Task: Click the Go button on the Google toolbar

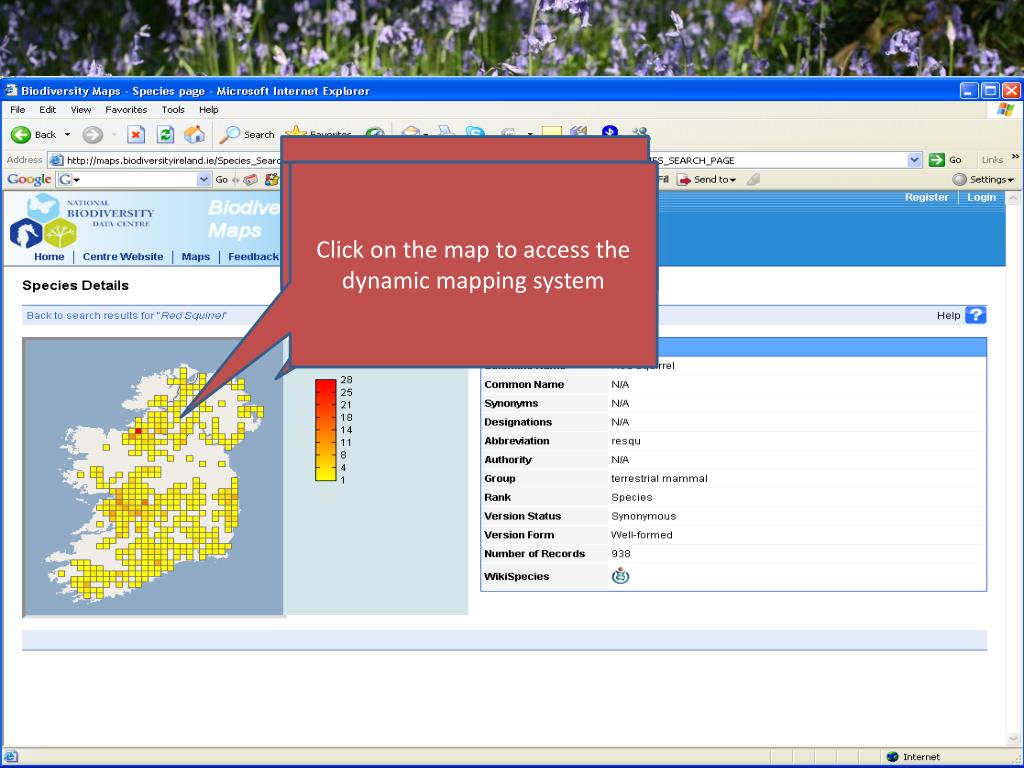Action: tap(222, 179)
